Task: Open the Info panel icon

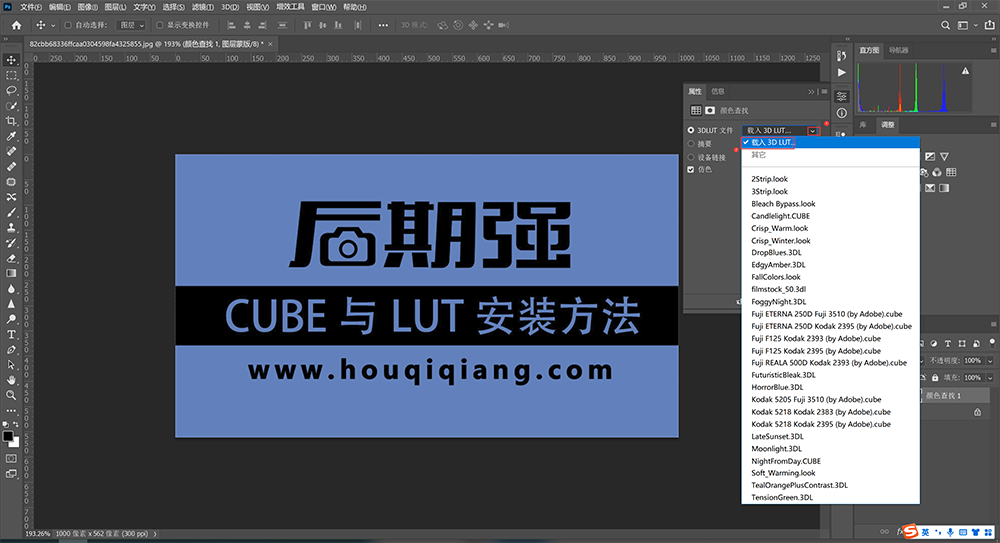Action: click(841, 113)
